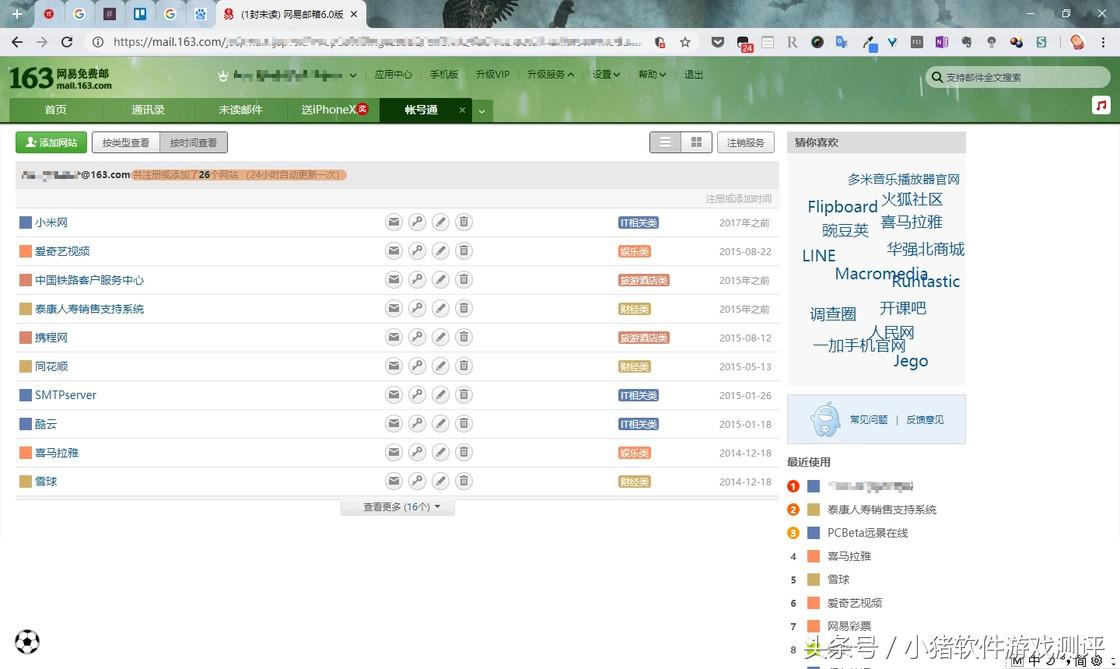The width and height of the screenshot is (1120, 669).
Task: Click the trash icon for 携程网
Action: click(464, 337)
